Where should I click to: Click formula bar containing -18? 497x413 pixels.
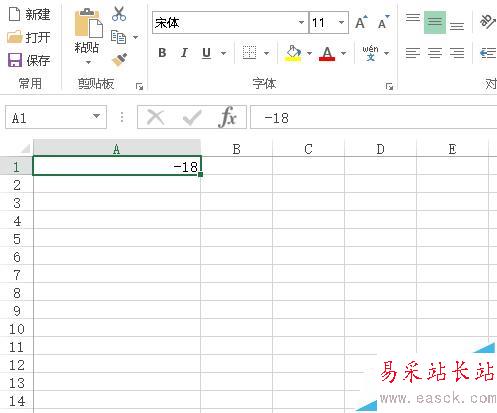373,117
